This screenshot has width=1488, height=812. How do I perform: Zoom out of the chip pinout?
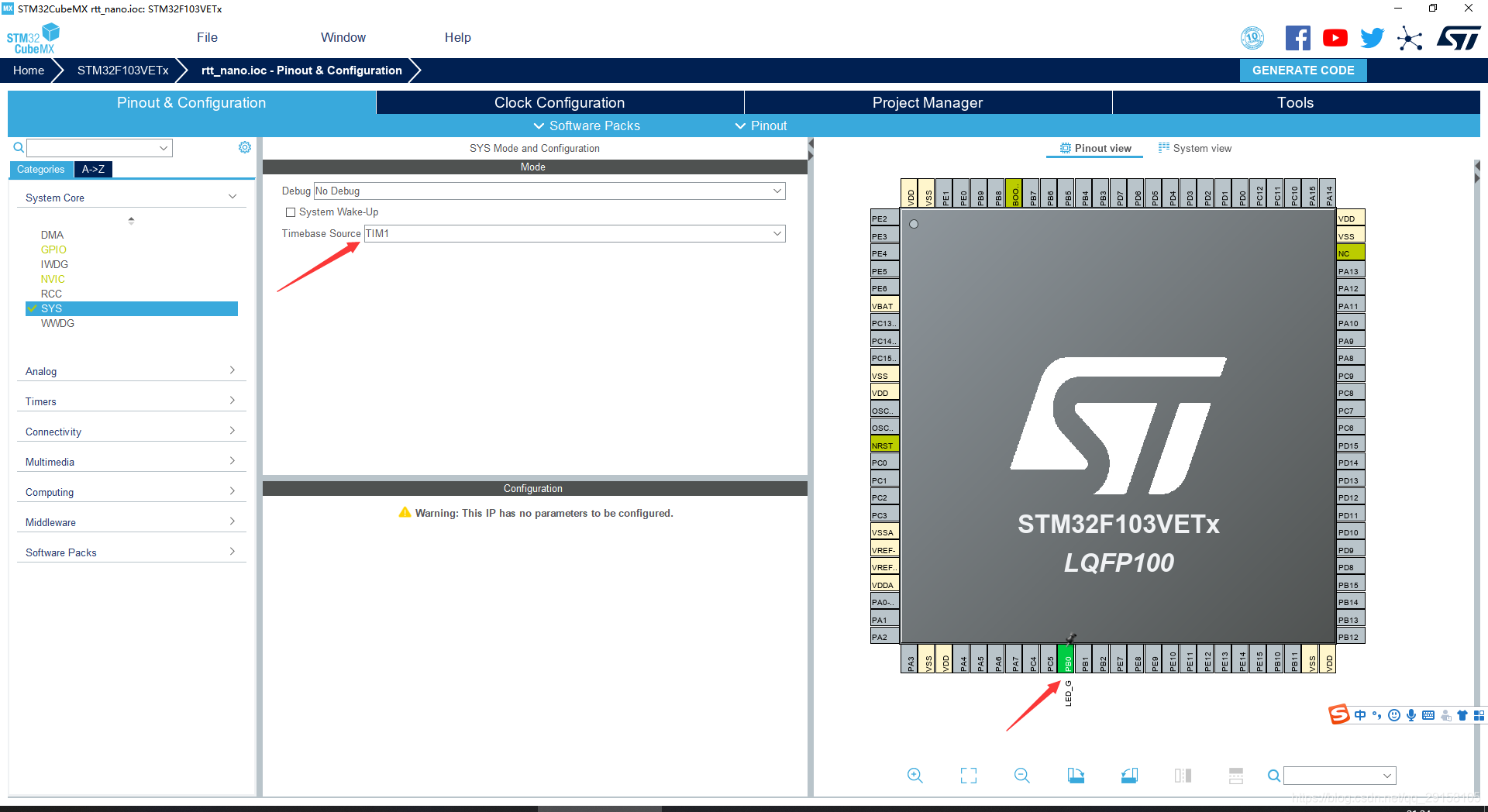click(1022, 776)
